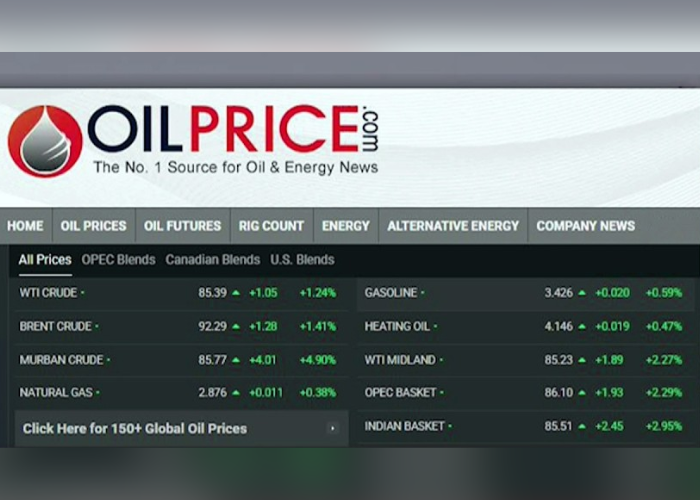Click green up arrow beside Natural Gas 2.876
This screenshot has height=500, width=700.
pos(236,393)
